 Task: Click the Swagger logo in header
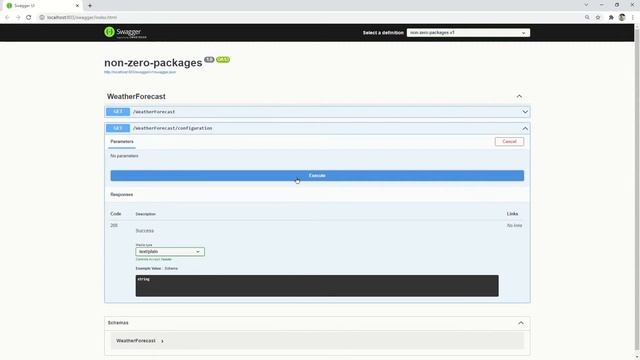(x=125, y=32)
